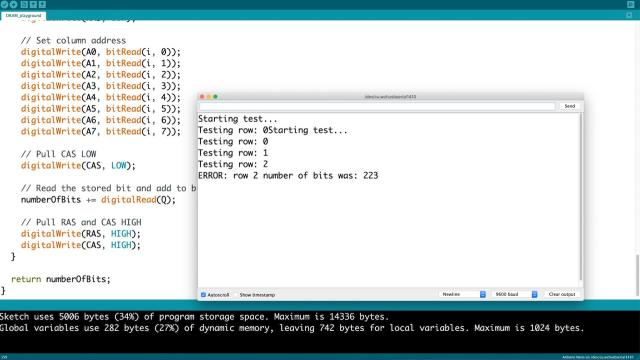Image resolution: width=640 pixels, height=360 pixels.
Task: Save the sketch using the Save icon
Action: (x=42, y=4)
